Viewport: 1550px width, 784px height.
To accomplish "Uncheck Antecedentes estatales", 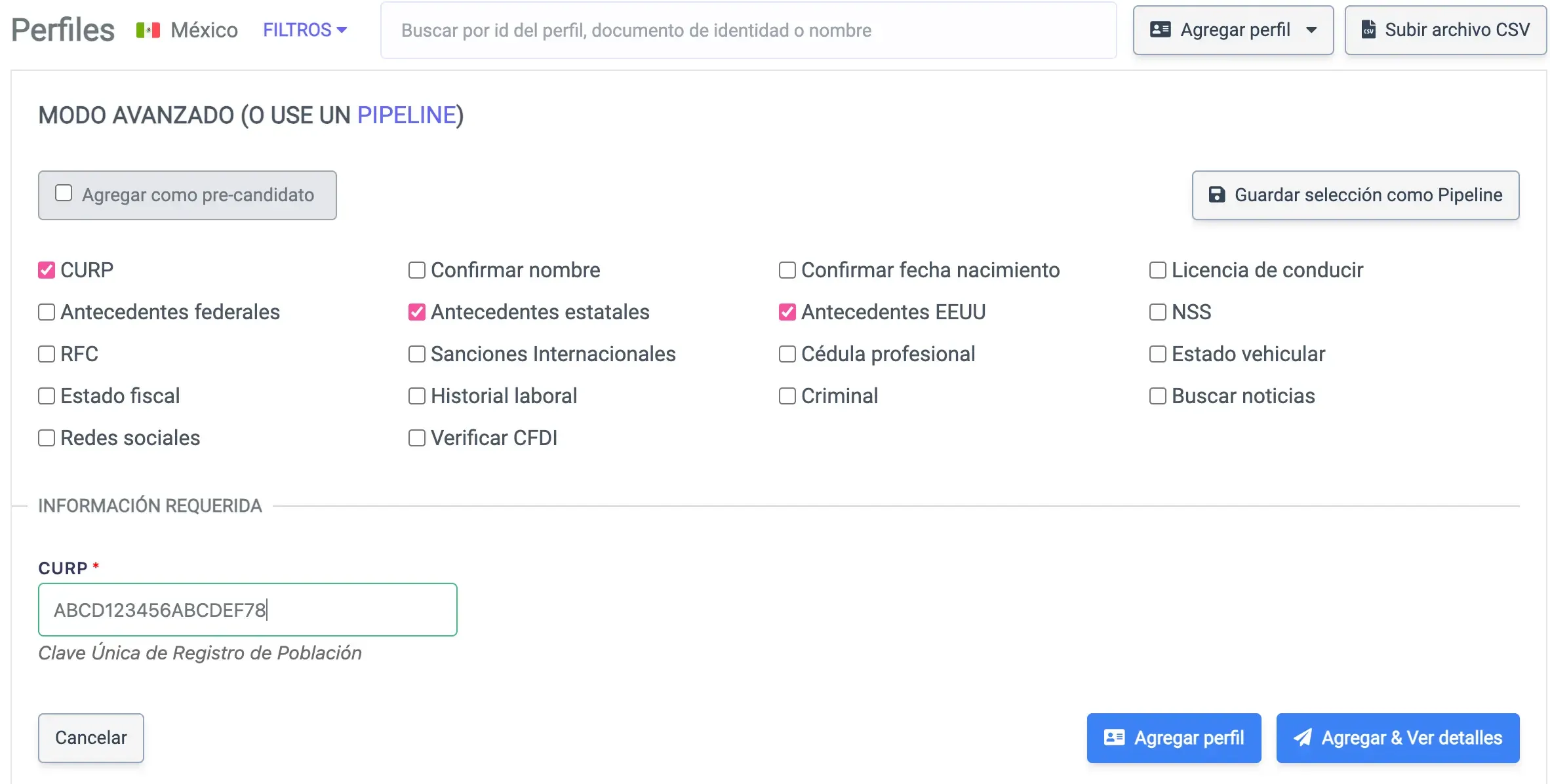I will pyautogui.click(x=416, y=311).
